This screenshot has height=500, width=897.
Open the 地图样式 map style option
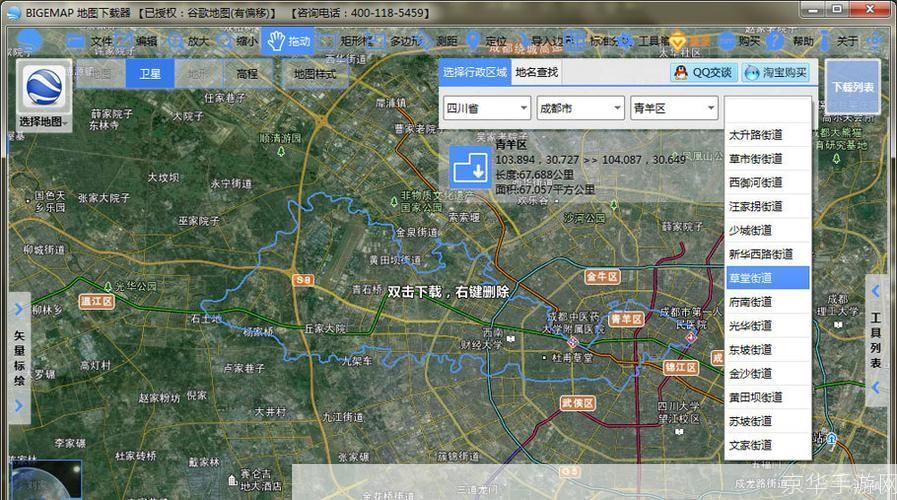(315, 74)
